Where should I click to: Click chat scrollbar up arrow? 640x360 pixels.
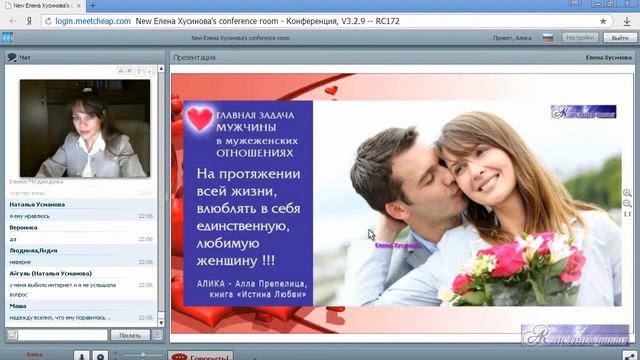pyautogui.click(x=161, y=69)
